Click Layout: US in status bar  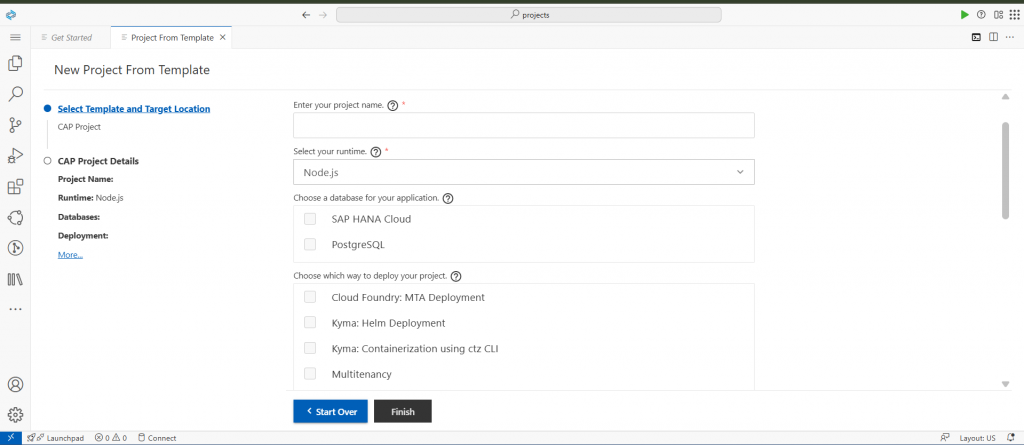(x=977, y=438)
